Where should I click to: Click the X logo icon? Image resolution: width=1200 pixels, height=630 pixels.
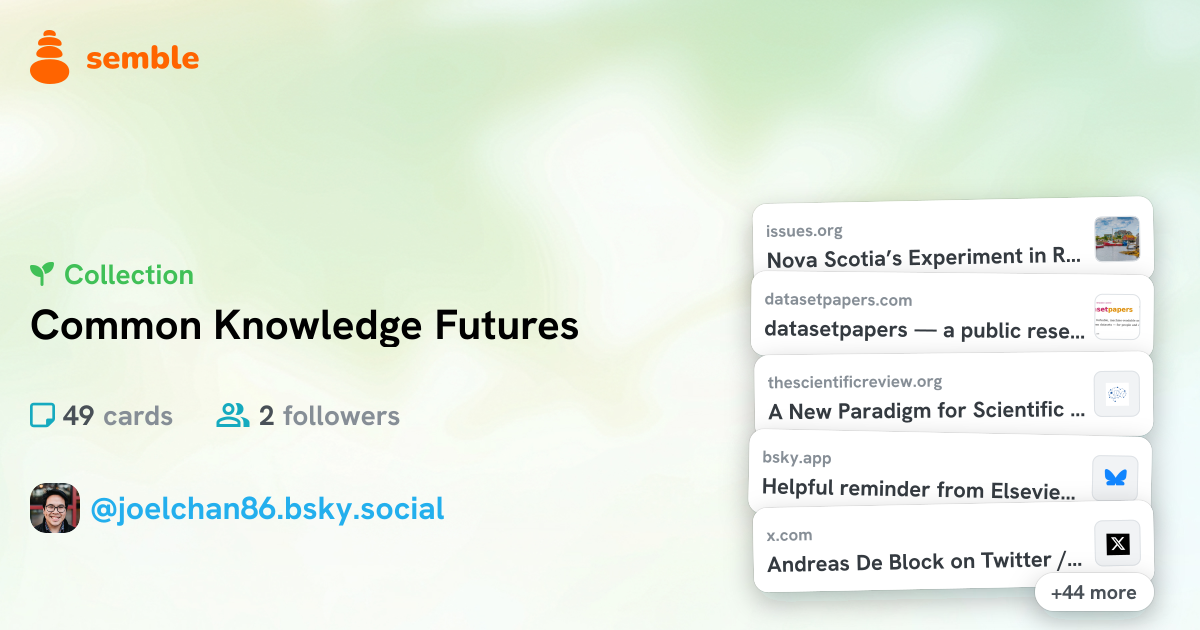point(1117,544)
